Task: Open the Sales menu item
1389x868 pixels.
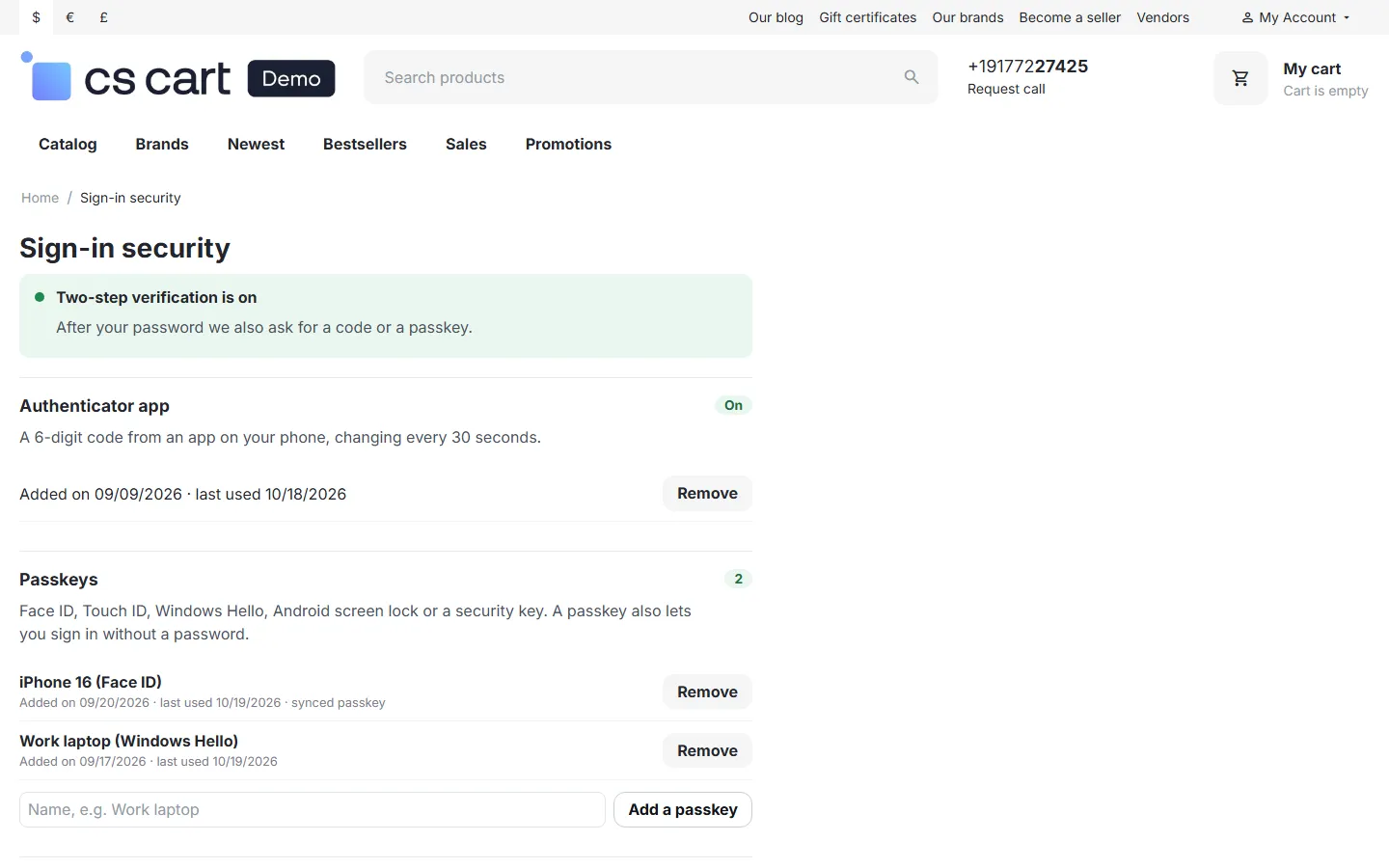Action: pos(466,144)
